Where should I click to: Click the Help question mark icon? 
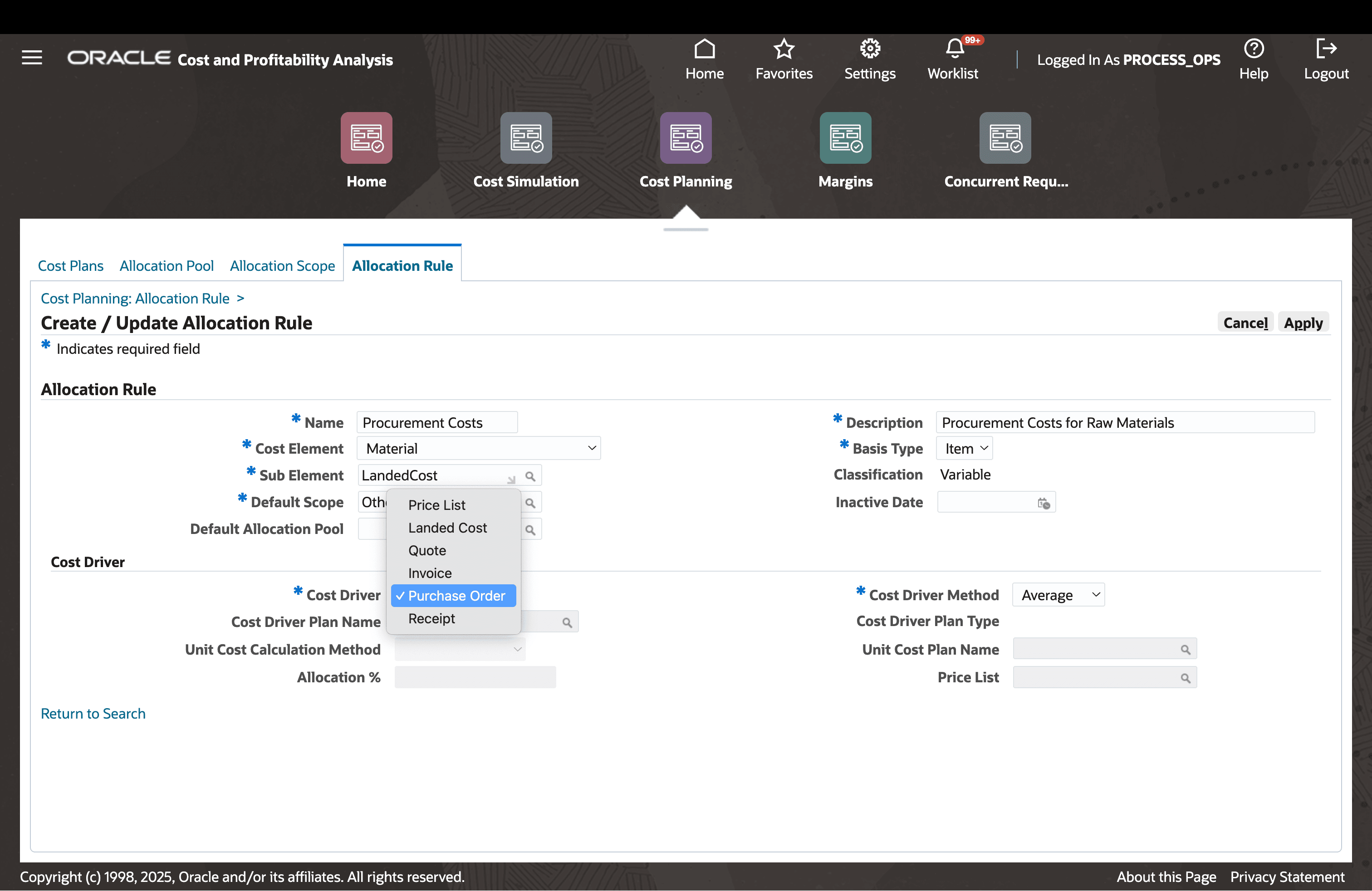tap(1253, 49)
